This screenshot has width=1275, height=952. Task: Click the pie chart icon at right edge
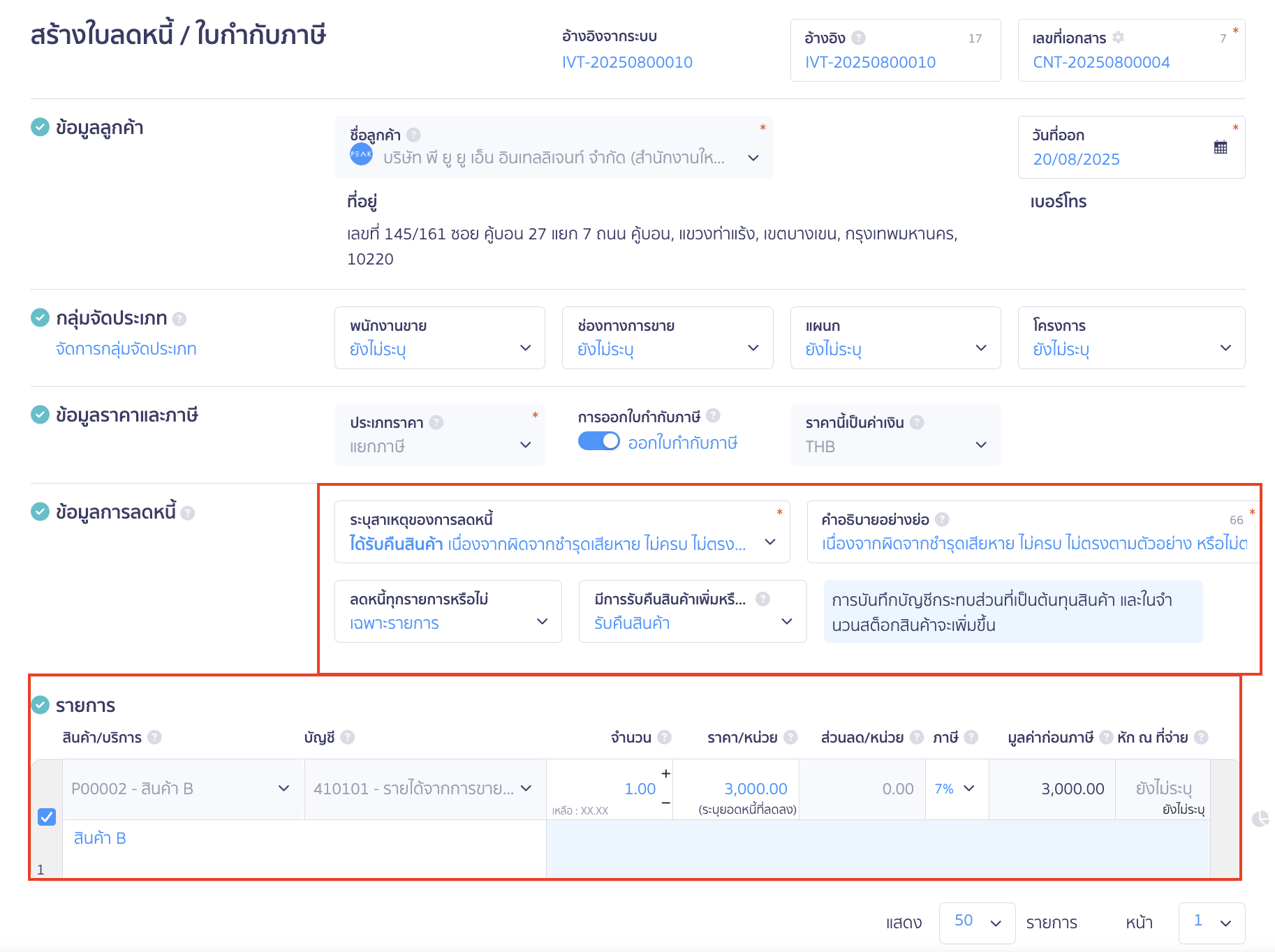pyautogui.click(x=1260, y=819)
